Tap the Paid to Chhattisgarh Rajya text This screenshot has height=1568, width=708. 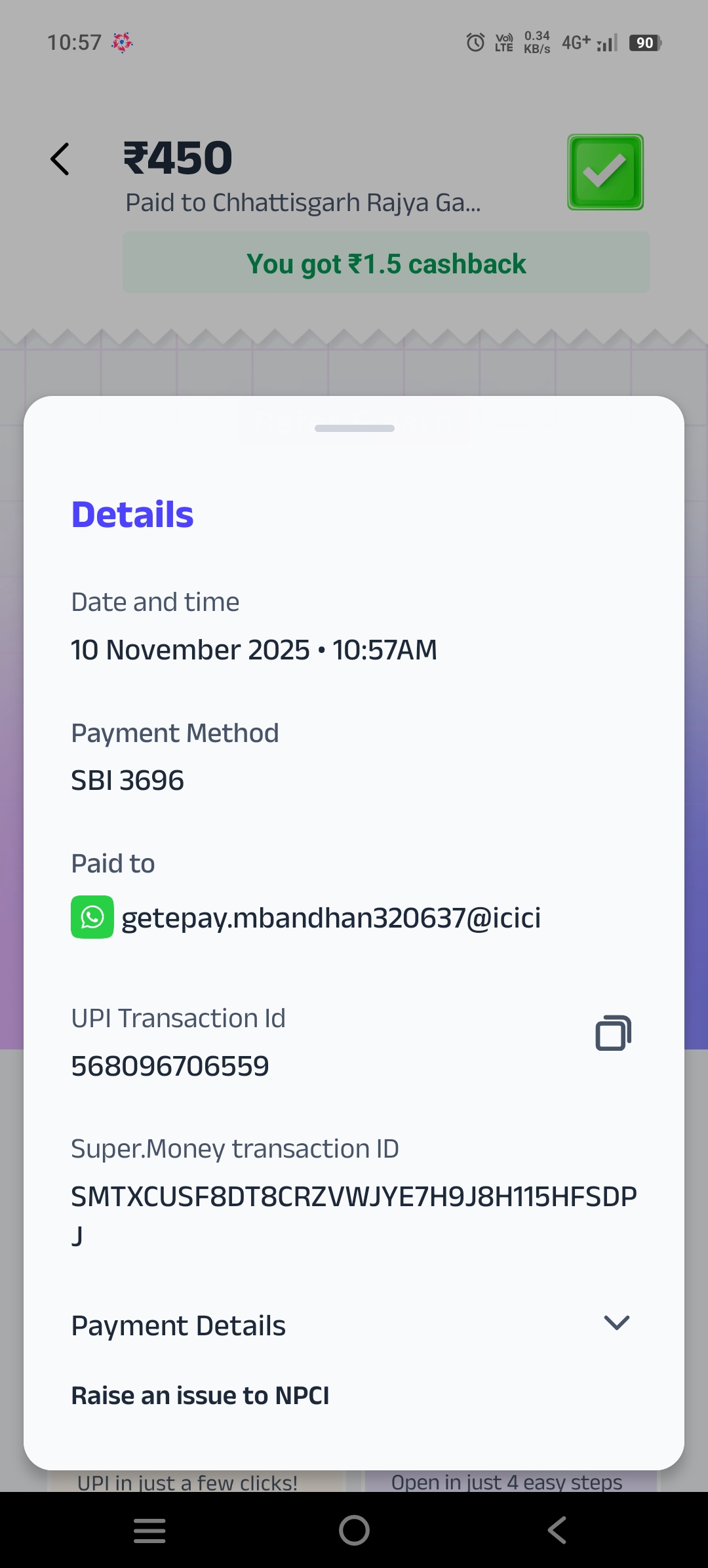[303, 203]
